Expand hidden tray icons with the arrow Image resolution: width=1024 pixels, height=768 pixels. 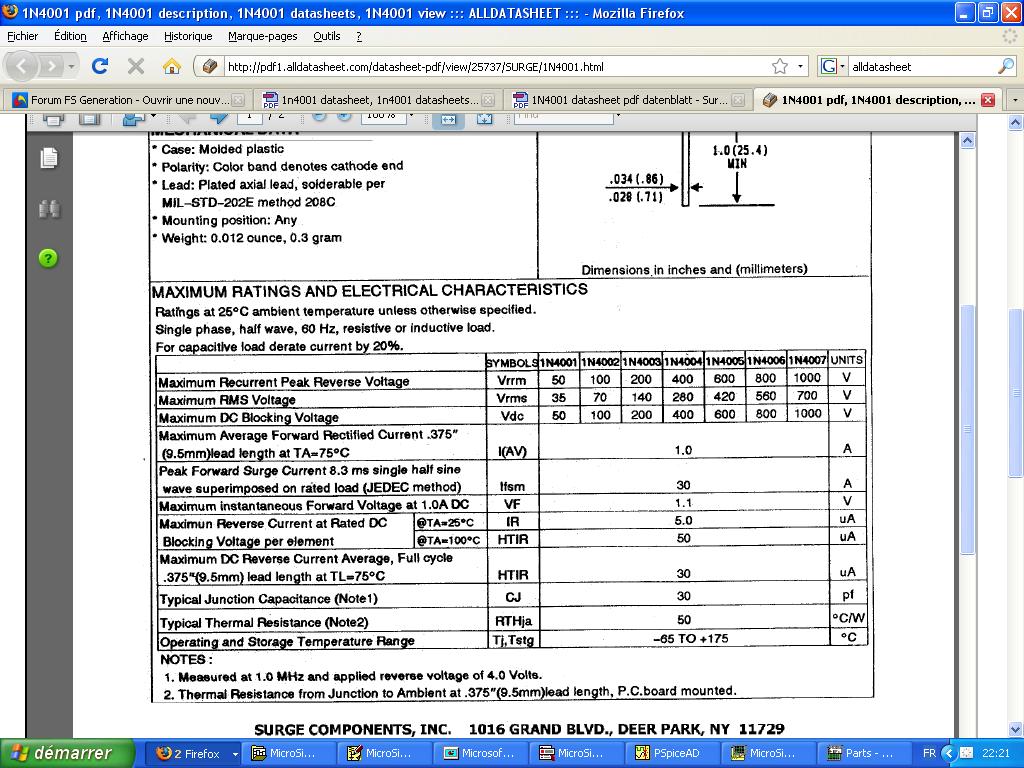pos(950,754)
